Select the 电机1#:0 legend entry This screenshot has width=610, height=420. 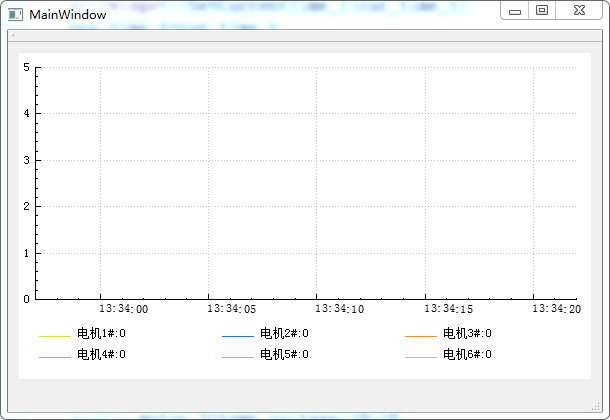[x=82, y=333]
